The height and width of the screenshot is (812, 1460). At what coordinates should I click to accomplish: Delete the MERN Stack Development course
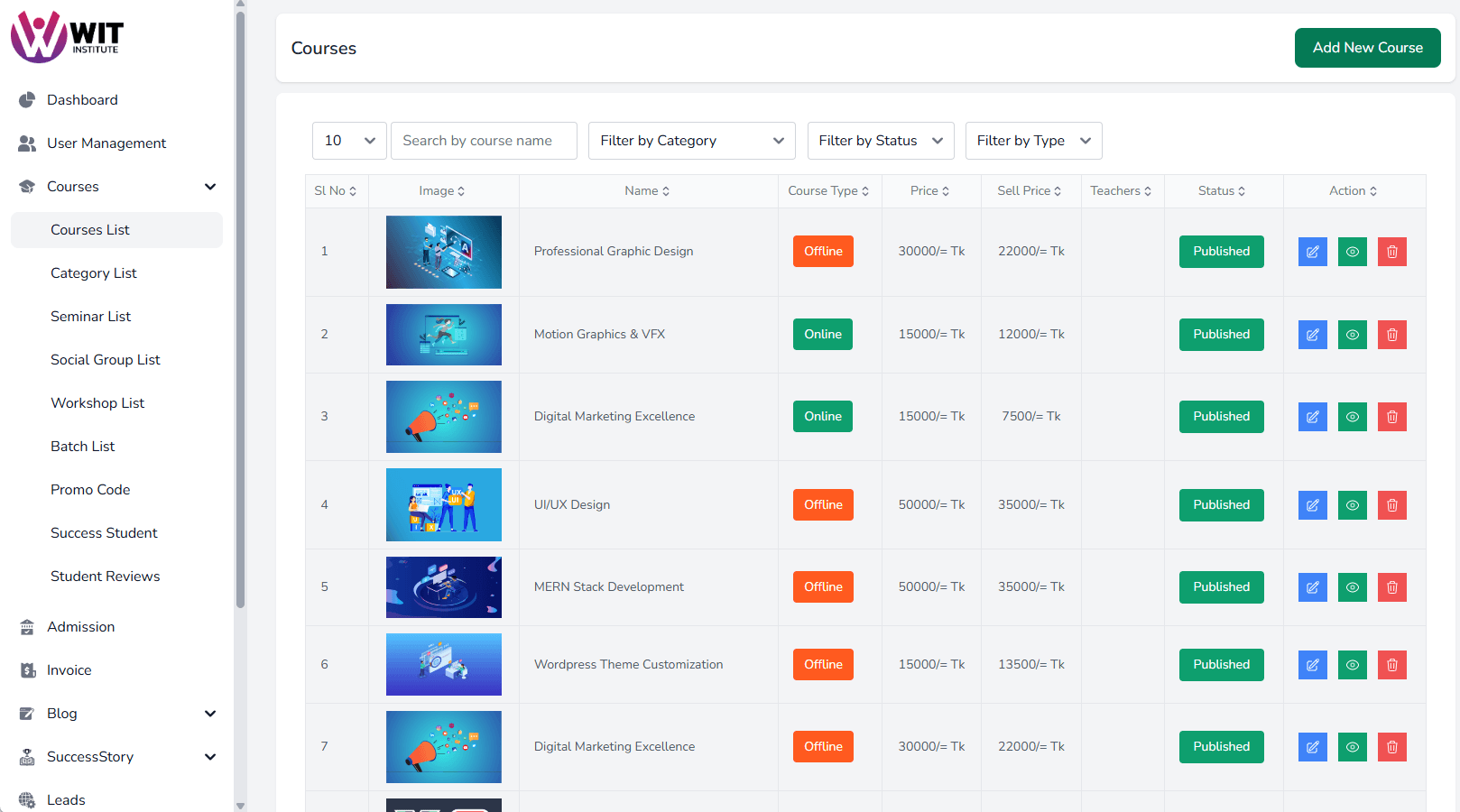click(x=1391, y=587)
